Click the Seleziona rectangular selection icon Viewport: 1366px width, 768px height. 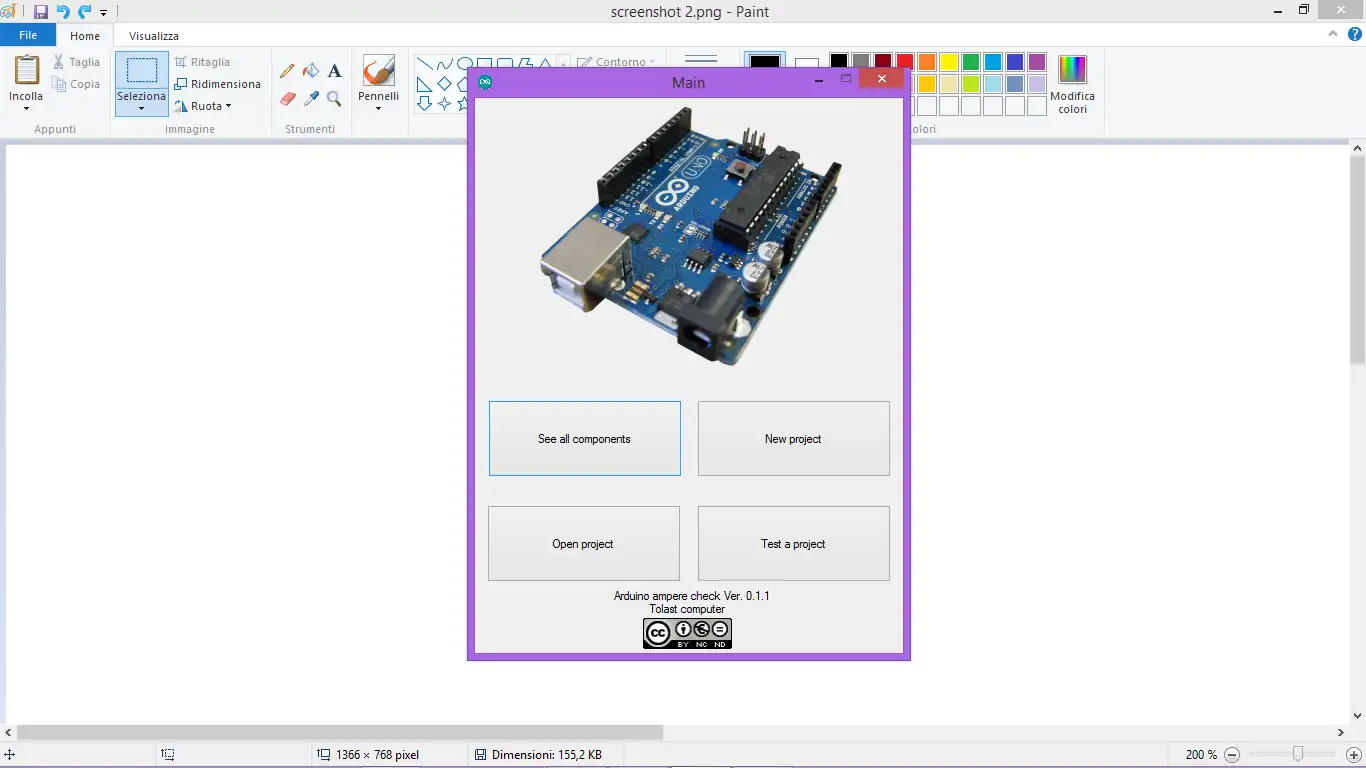141,71
